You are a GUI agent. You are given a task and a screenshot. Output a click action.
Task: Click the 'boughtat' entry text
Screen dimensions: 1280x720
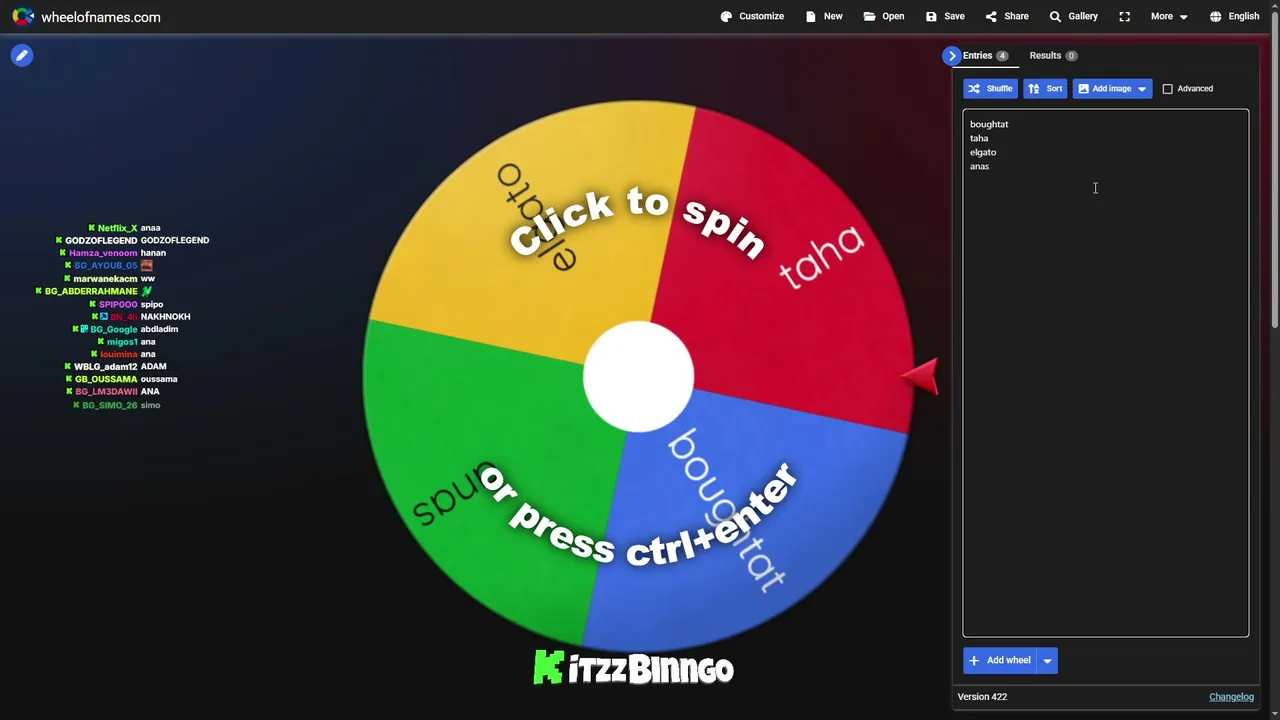pyautogui.click(x=989, y=124)
